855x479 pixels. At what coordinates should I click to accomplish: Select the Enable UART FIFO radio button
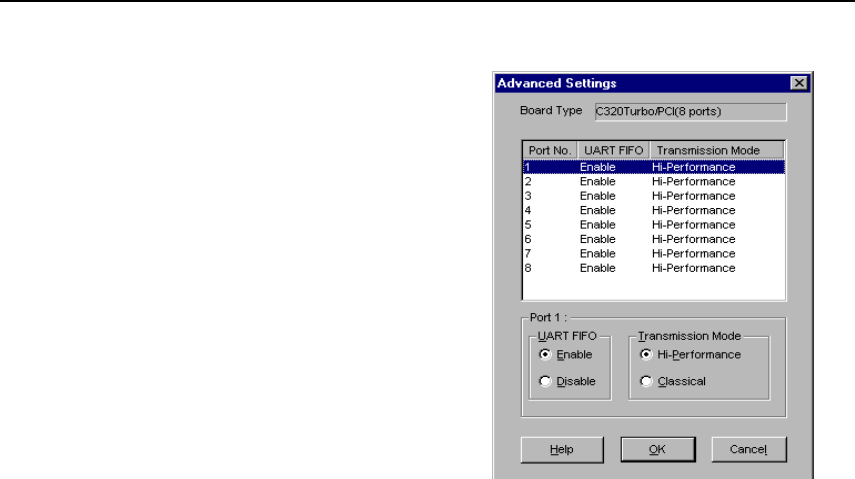tap(544, 355)
